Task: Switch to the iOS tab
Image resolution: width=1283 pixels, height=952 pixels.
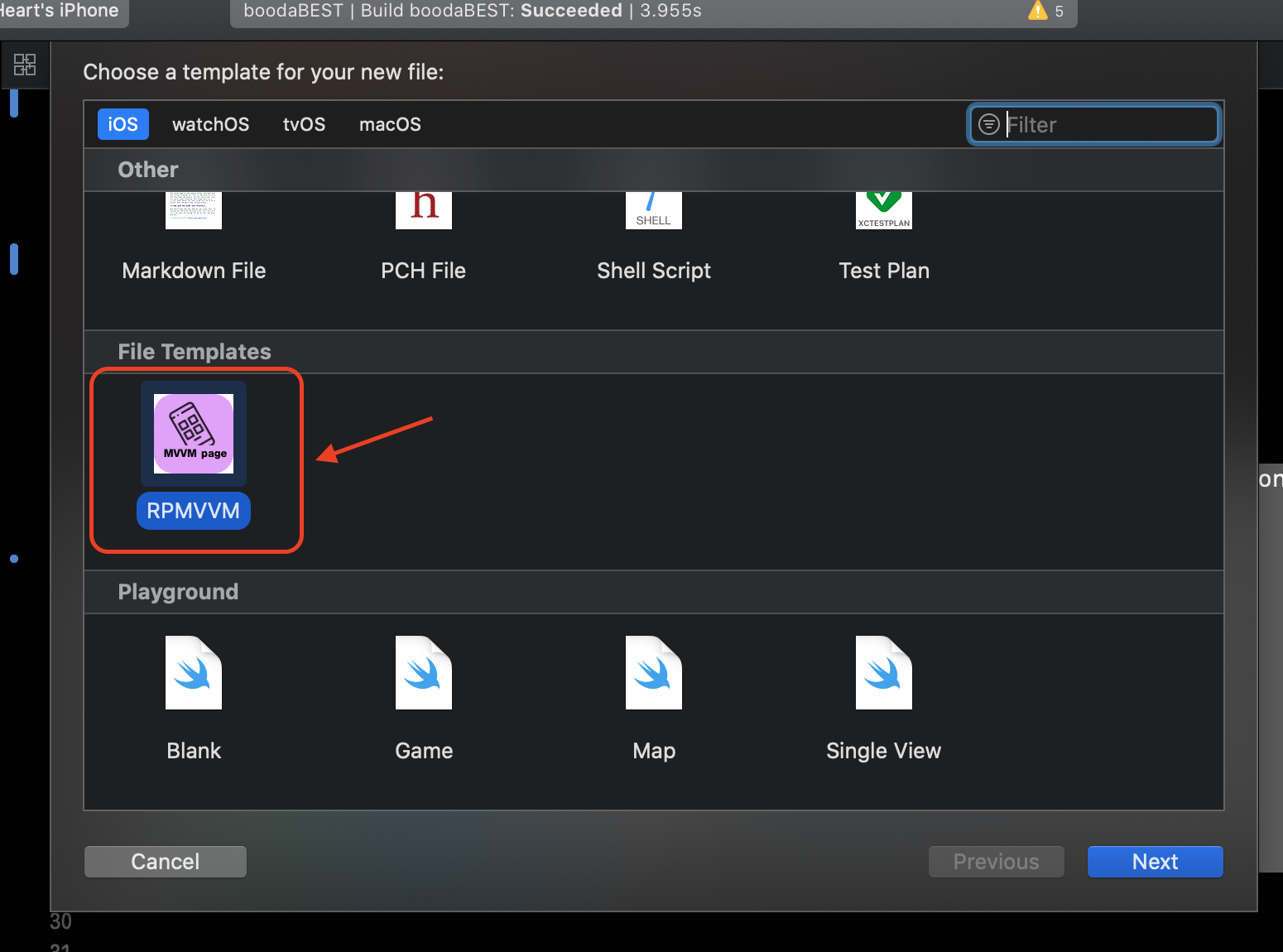Action: pos(123,124)
